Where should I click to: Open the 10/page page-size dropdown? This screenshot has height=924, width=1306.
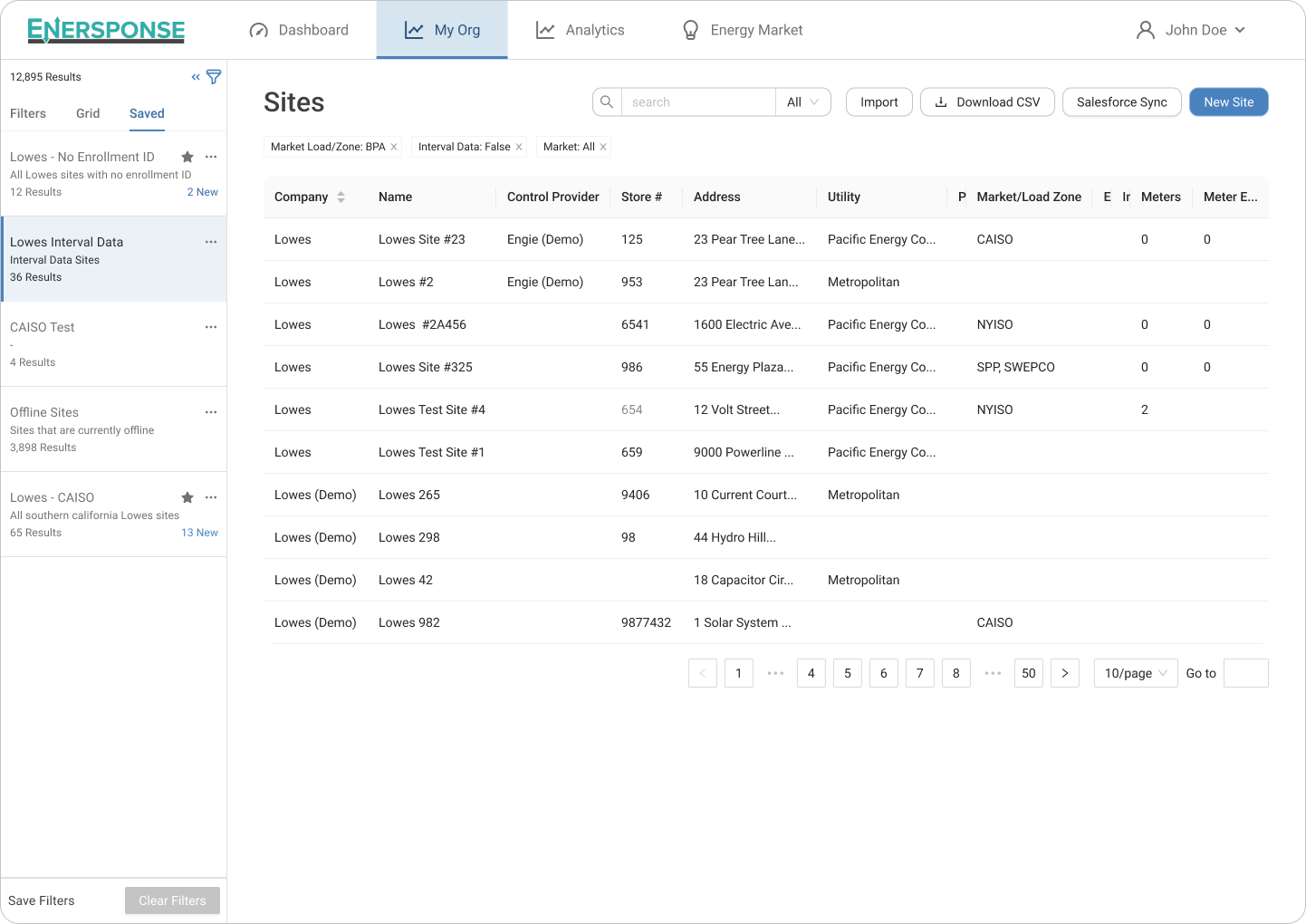[1135, 673]
